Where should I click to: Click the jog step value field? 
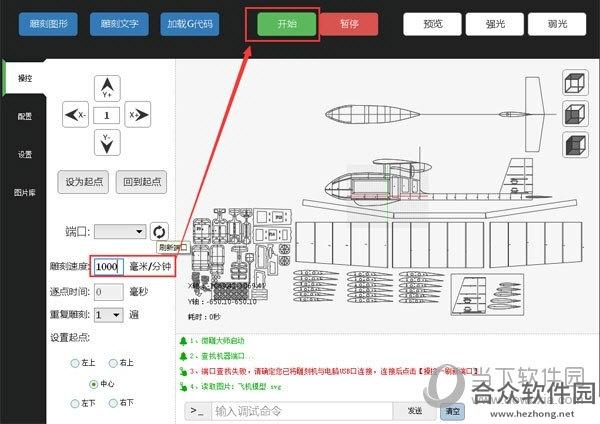[107, 115]
